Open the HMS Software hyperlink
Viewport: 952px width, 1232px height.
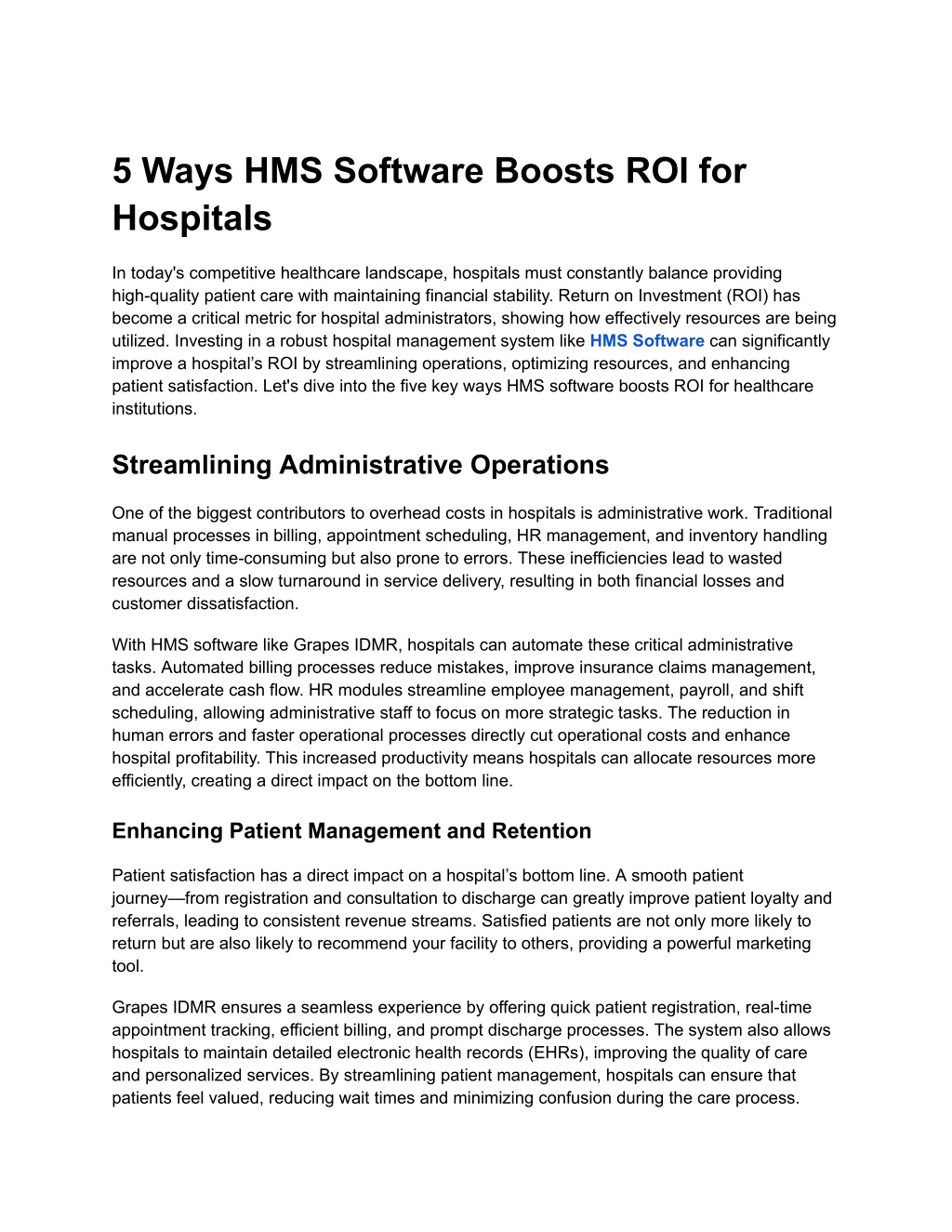647,341
